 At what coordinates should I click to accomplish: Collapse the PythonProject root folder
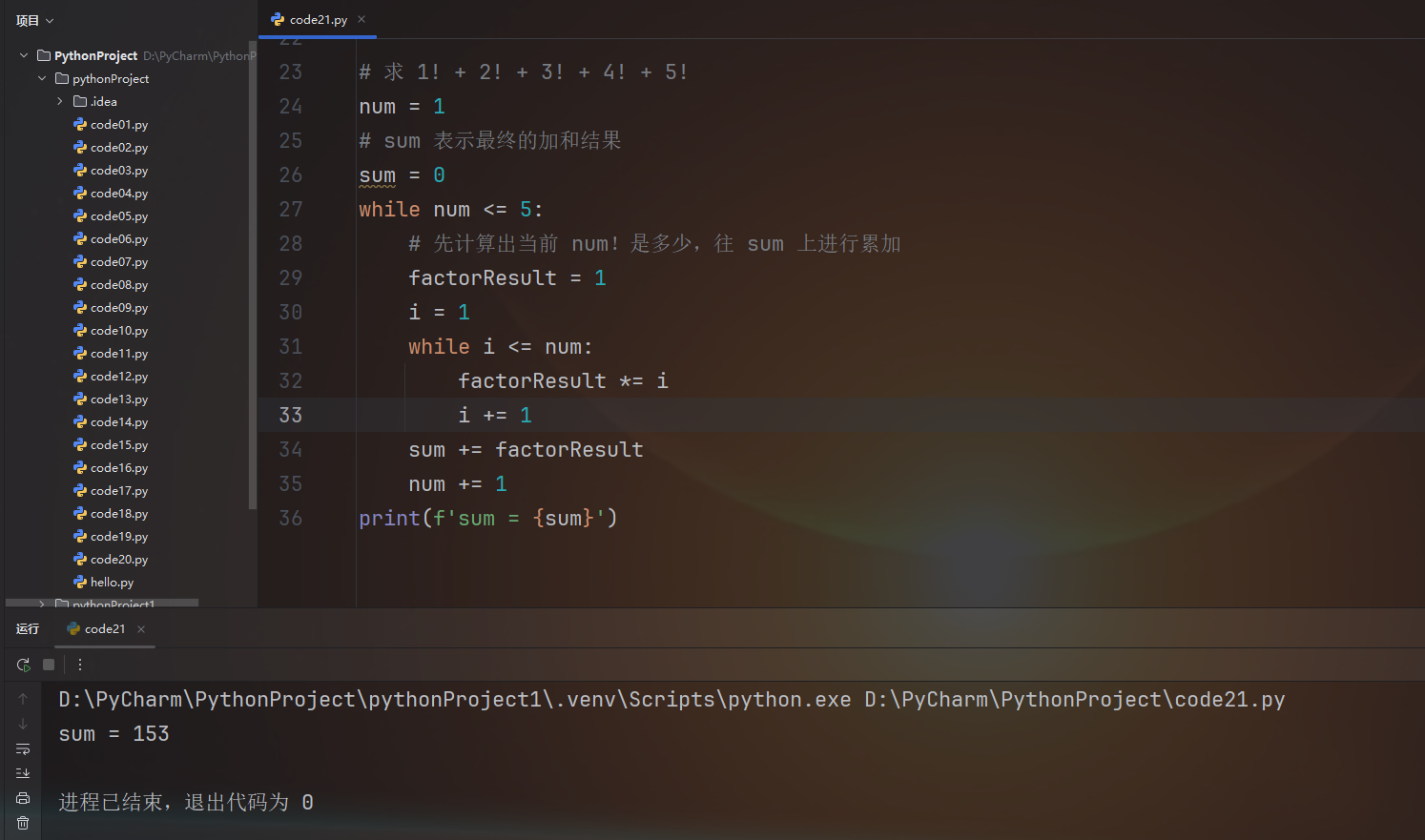tap(24, 56)
